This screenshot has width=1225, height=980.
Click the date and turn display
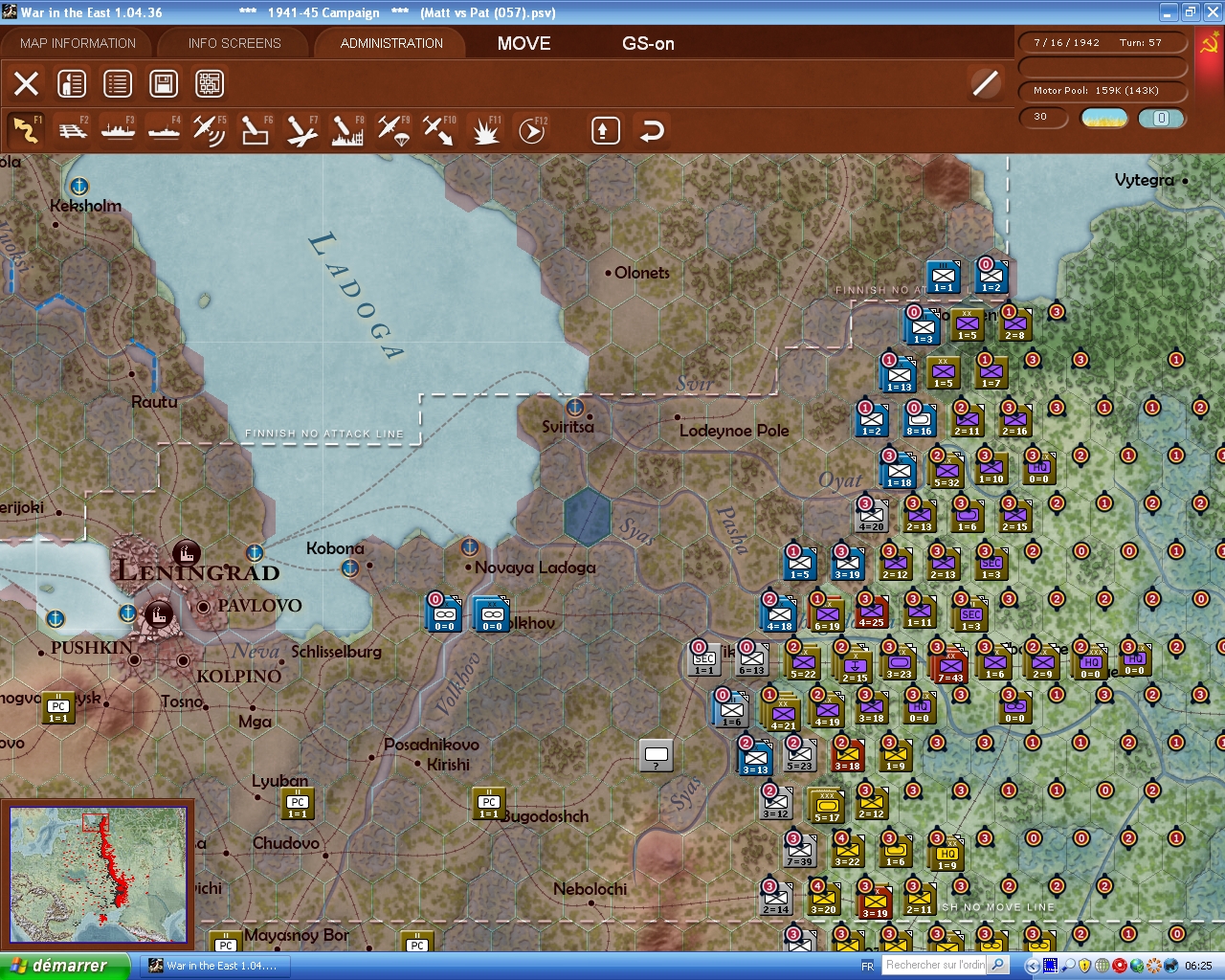pos(1103,43)
